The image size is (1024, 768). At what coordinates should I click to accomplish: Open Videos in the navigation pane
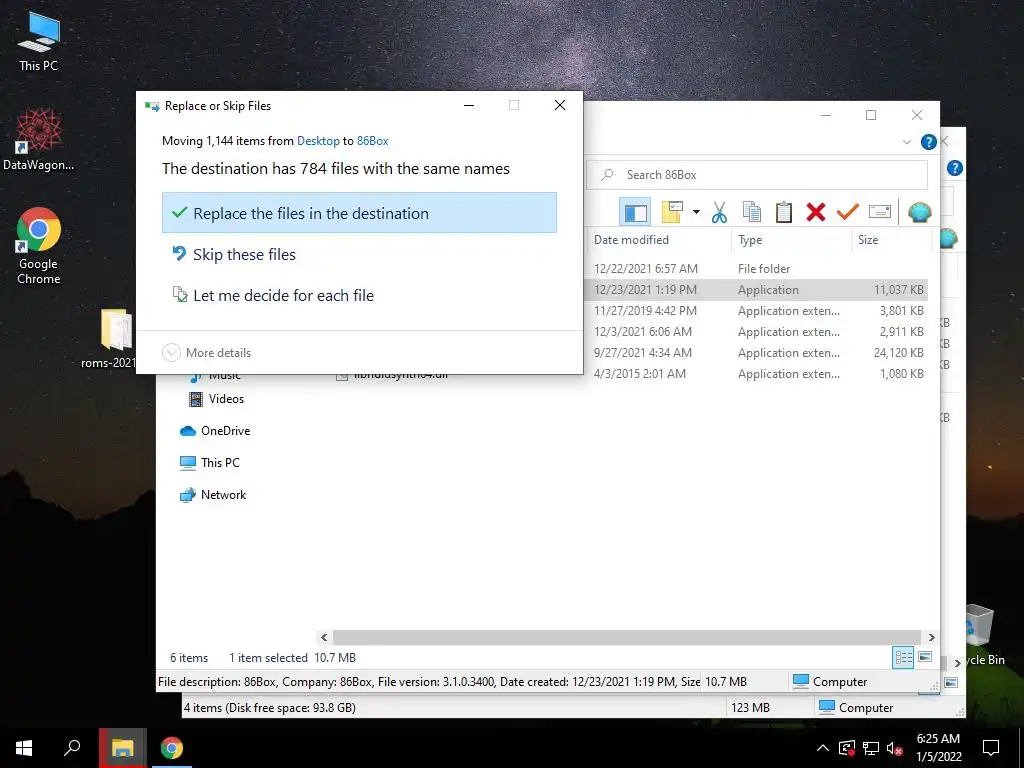[x=216, y=399]
